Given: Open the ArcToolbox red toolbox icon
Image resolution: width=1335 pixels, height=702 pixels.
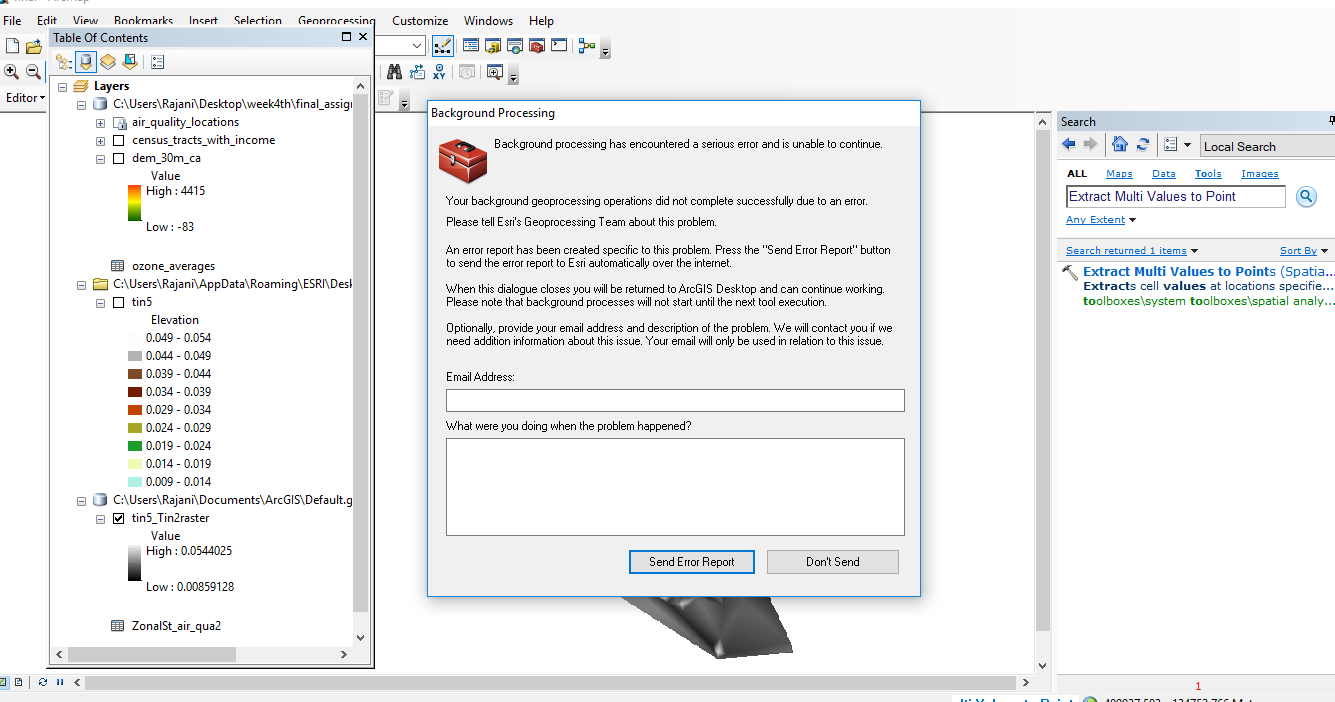Looking at the screenshot, I should tap(537, 46).
